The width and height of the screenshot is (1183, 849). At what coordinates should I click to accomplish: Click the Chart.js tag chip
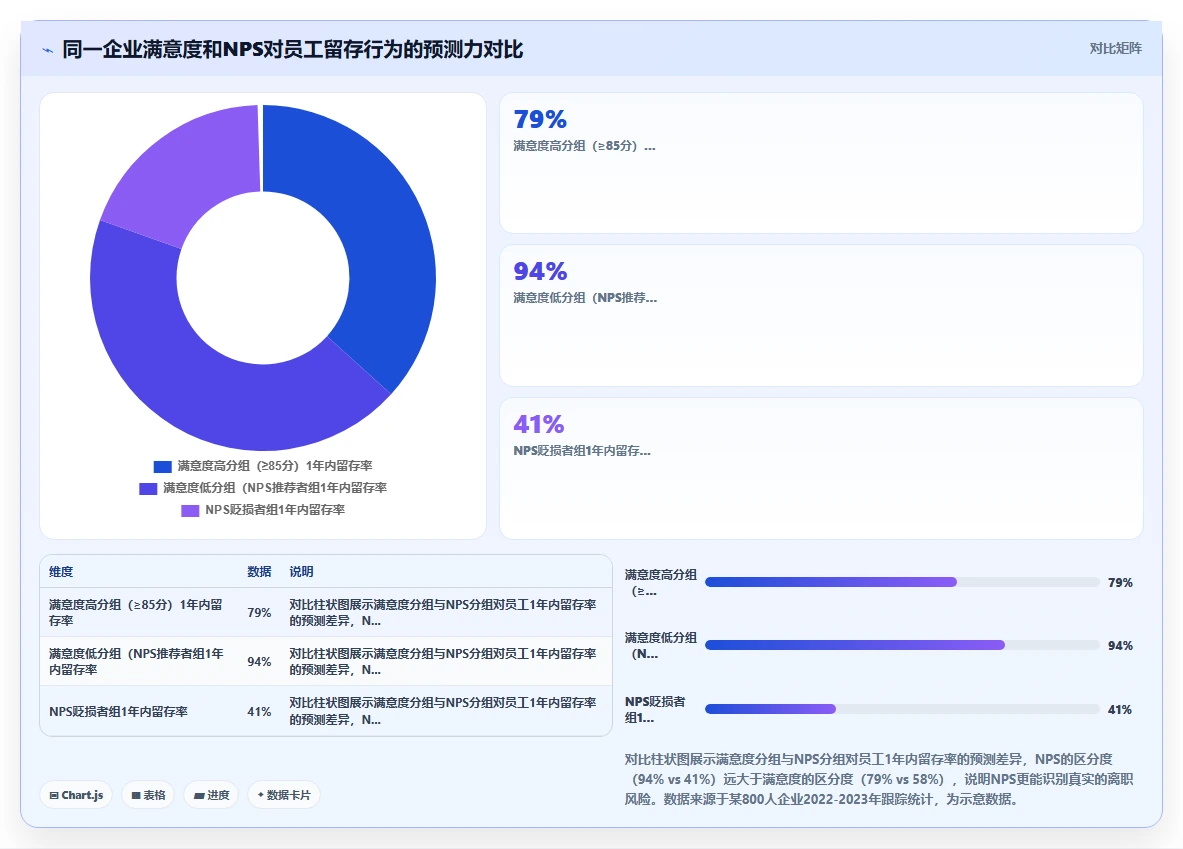coord(76,795)
